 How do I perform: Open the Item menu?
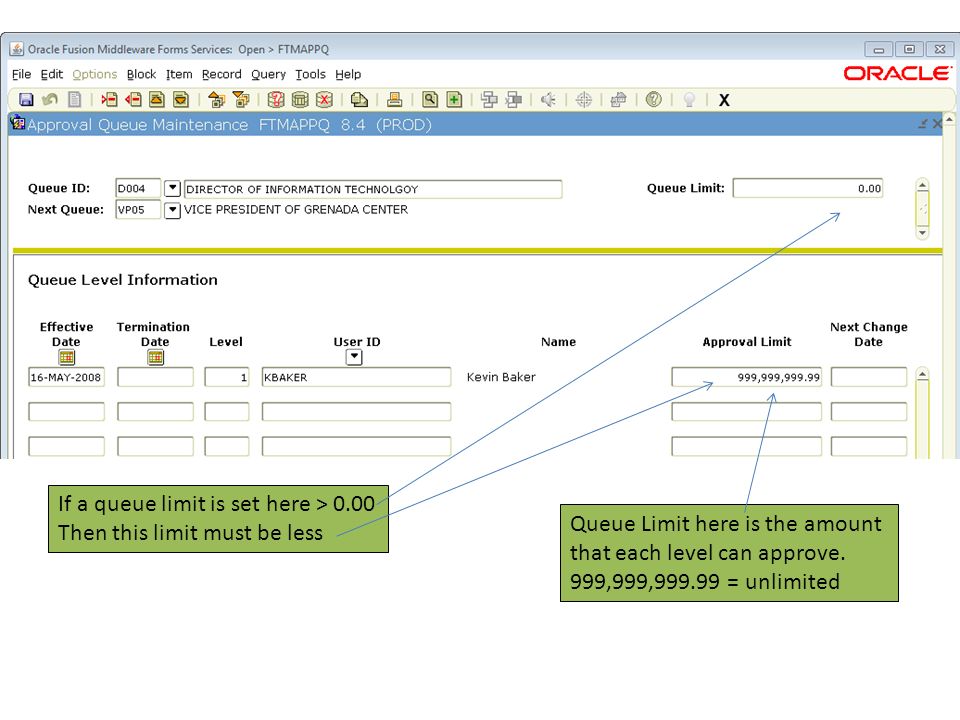pos(179,74)
